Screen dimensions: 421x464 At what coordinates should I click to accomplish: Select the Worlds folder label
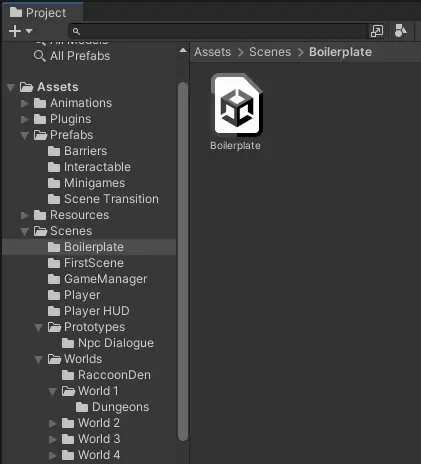click(83, 359)
